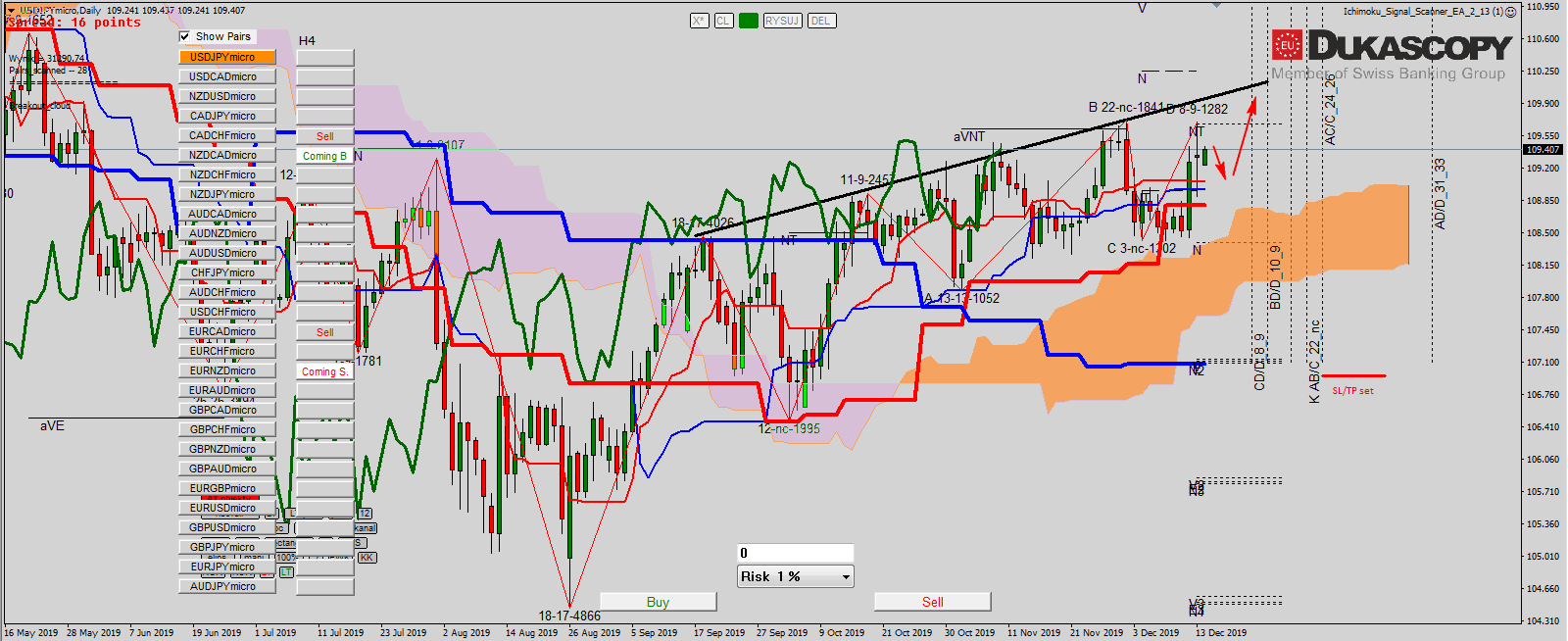Image resolution: width=1568 pixels, height=641 pixels.
Task: Click the small KK object button
Action: click(367, 558)
